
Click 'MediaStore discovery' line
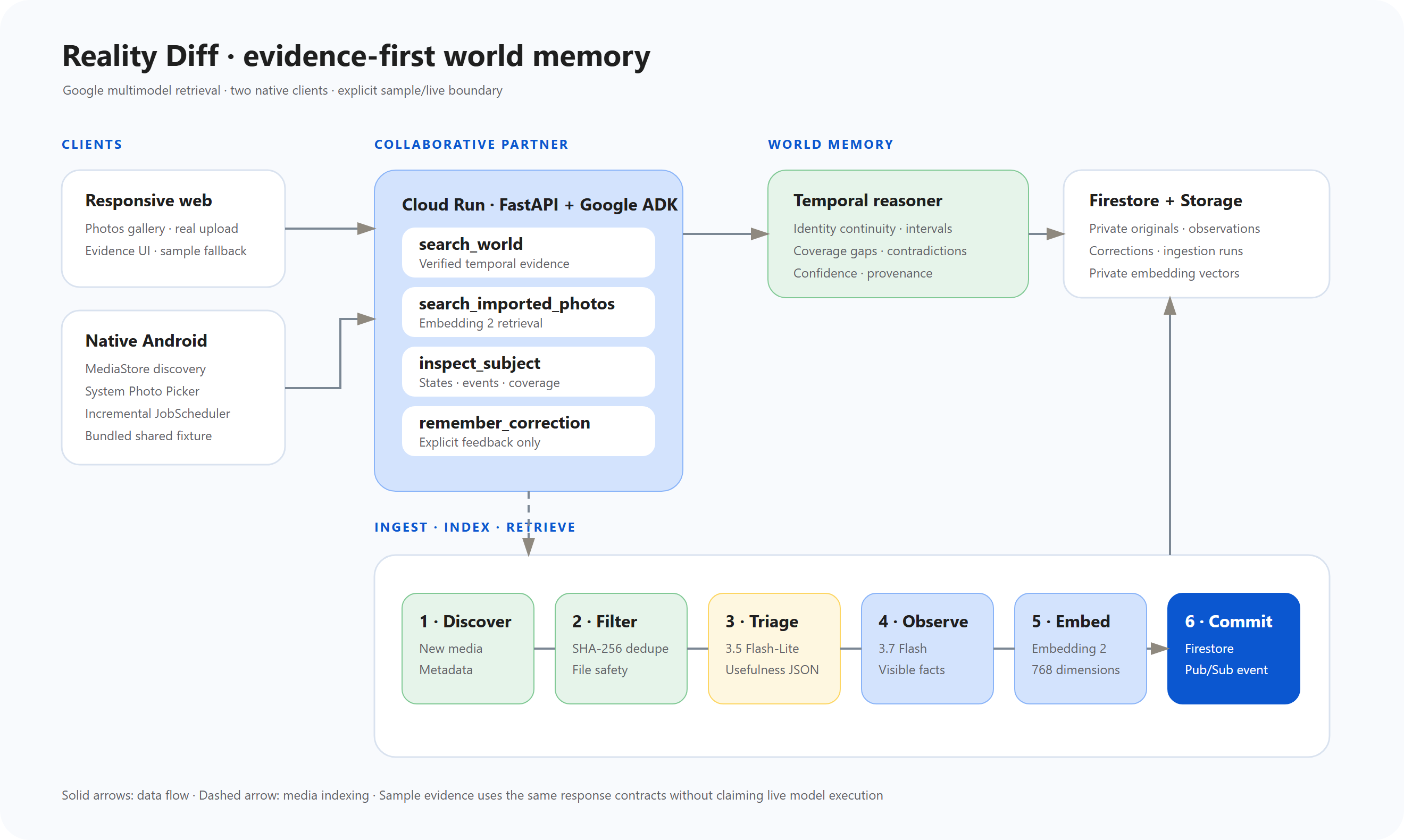[146, 369]
